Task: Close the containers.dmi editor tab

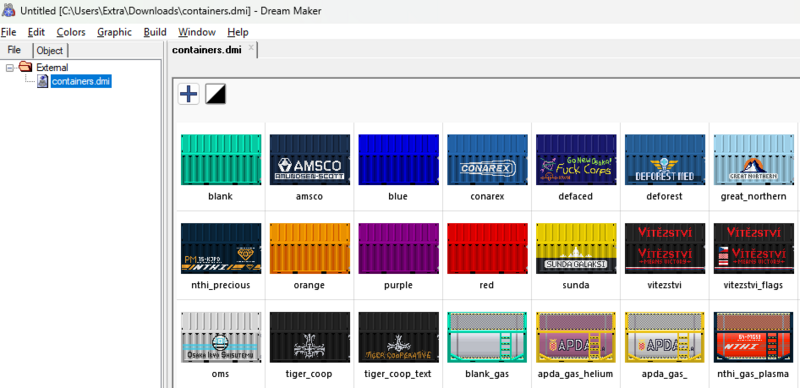Action: (x=251, y=47)
